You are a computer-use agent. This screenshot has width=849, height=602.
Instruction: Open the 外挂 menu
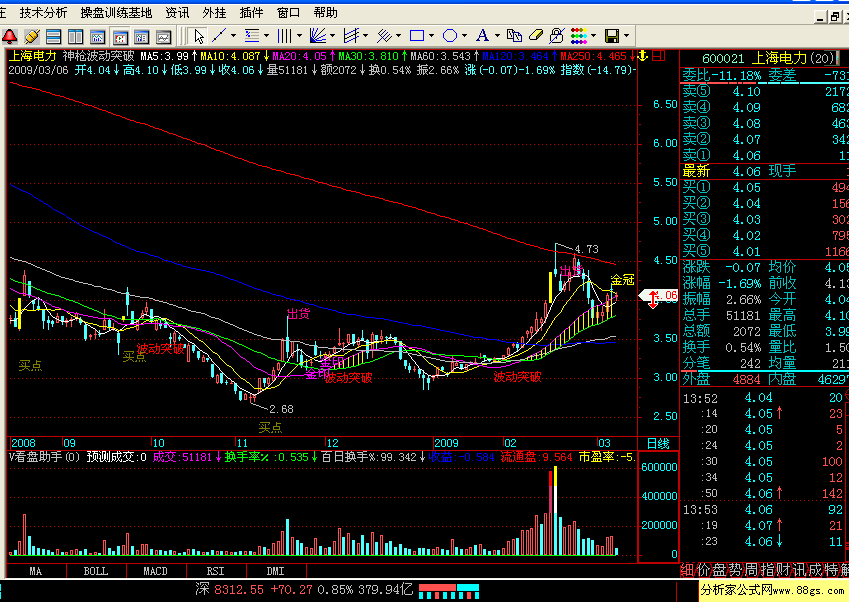(214, 12)
